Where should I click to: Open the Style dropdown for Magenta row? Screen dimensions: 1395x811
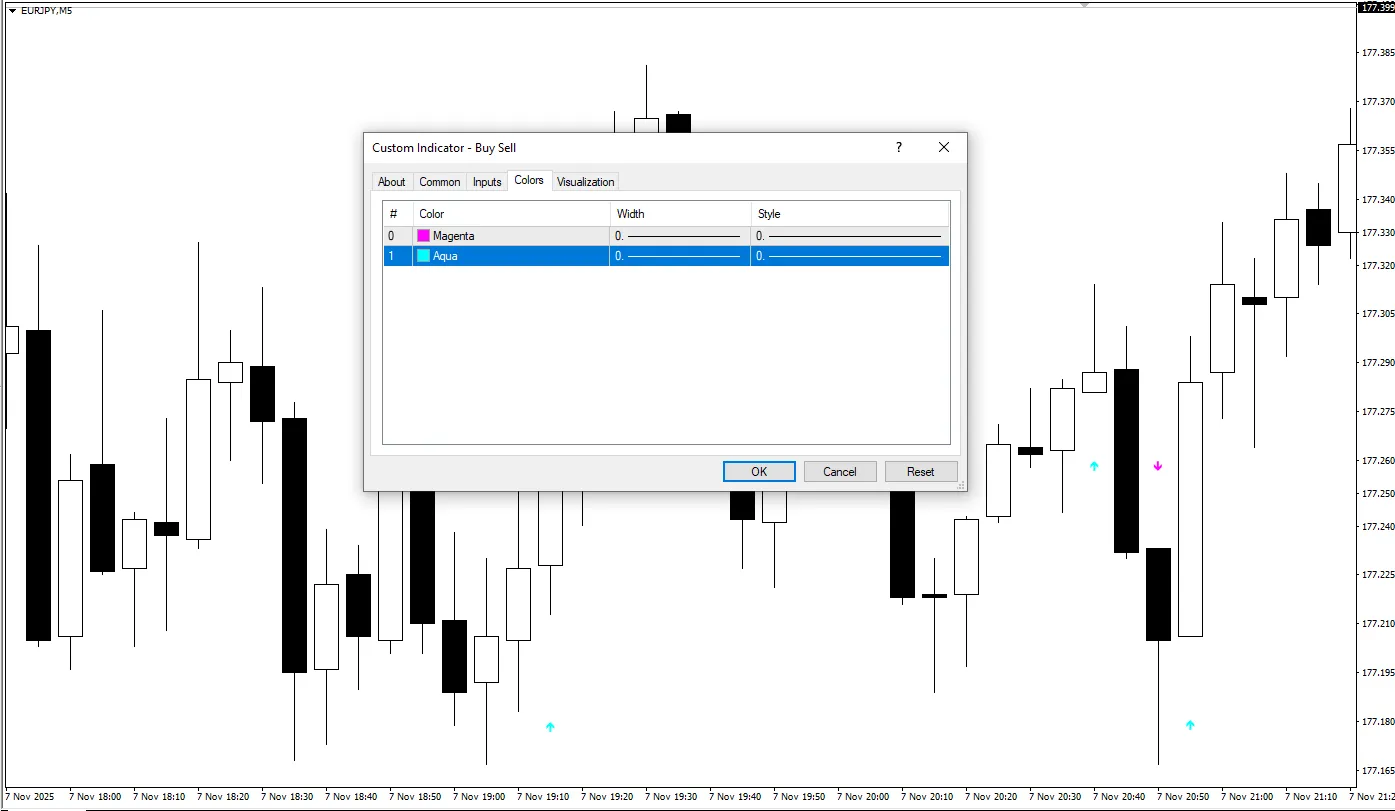[849, 236]
